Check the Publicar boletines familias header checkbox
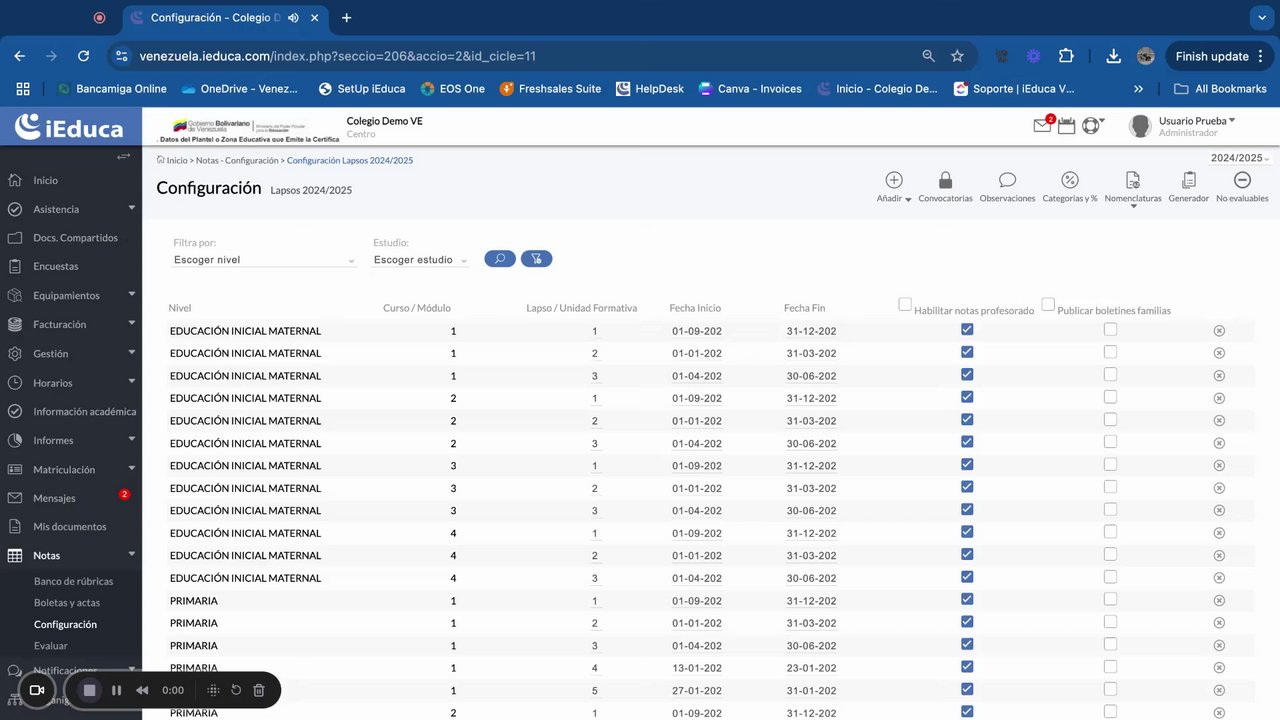This screenshot has width=1280, height=720. 1048,305
